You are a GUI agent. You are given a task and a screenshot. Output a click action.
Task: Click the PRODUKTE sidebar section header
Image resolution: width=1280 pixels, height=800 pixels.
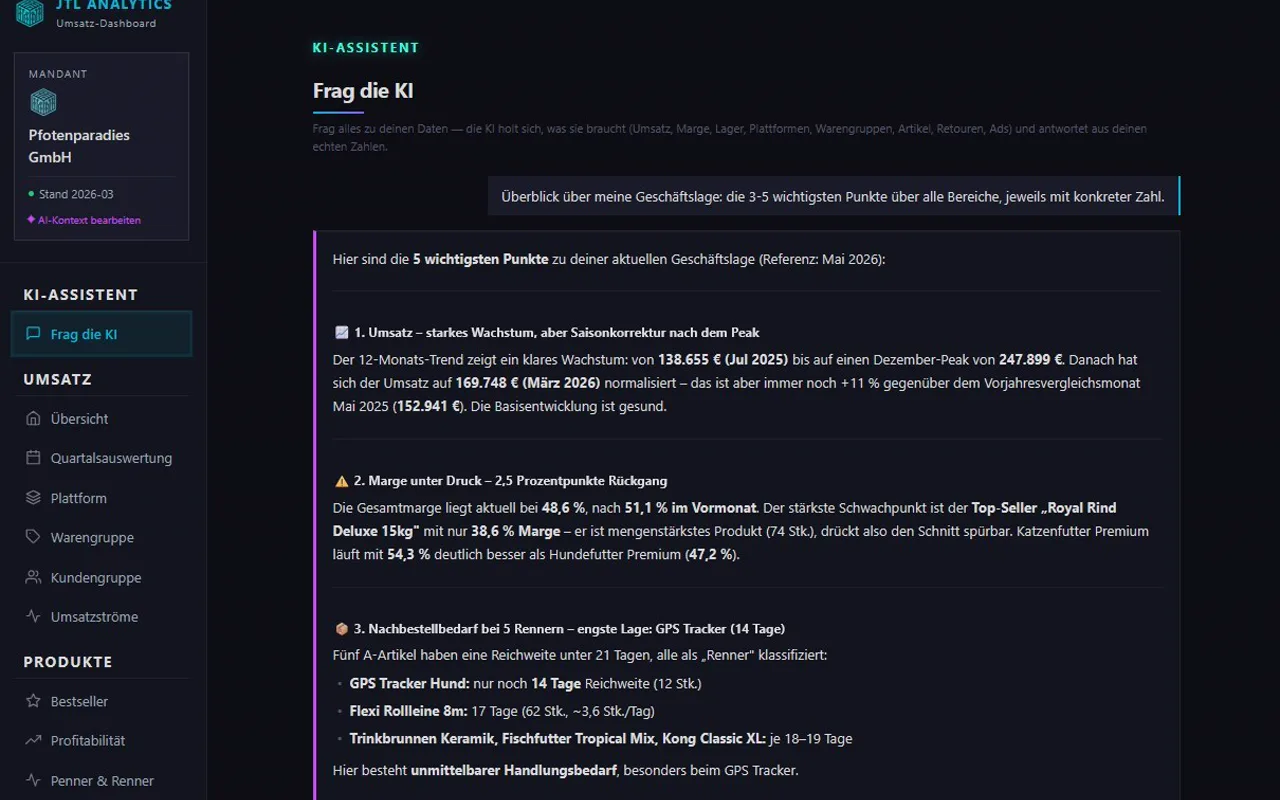tap(68, 662)
